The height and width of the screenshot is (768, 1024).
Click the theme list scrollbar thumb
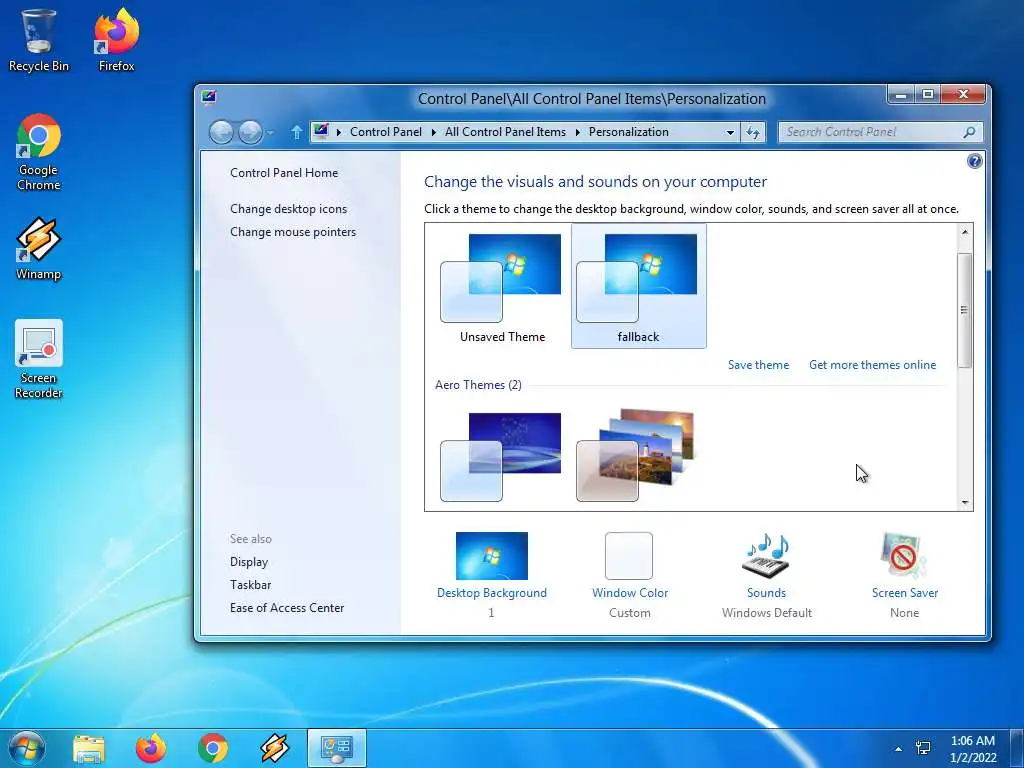965,310
